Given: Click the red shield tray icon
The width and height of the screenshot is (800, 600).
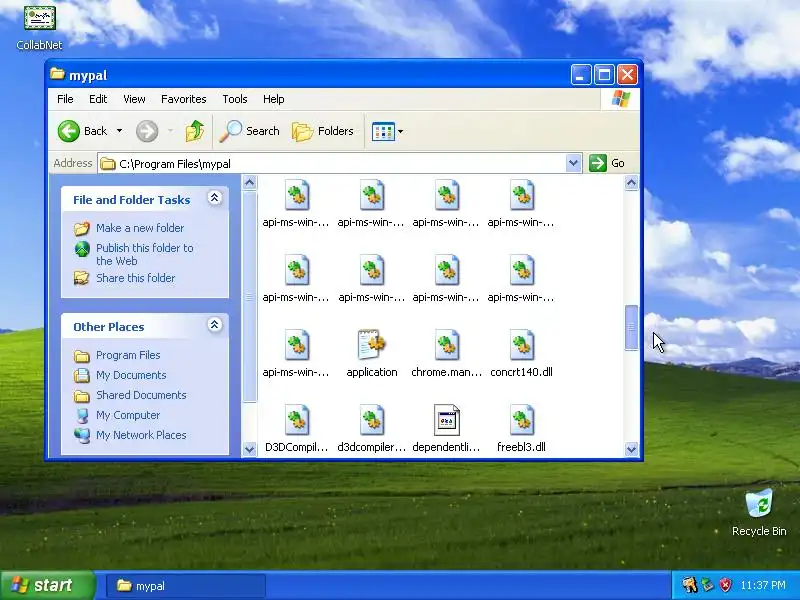Looking at the screenshot, I should pyautogui.click(x=725, y=585).
